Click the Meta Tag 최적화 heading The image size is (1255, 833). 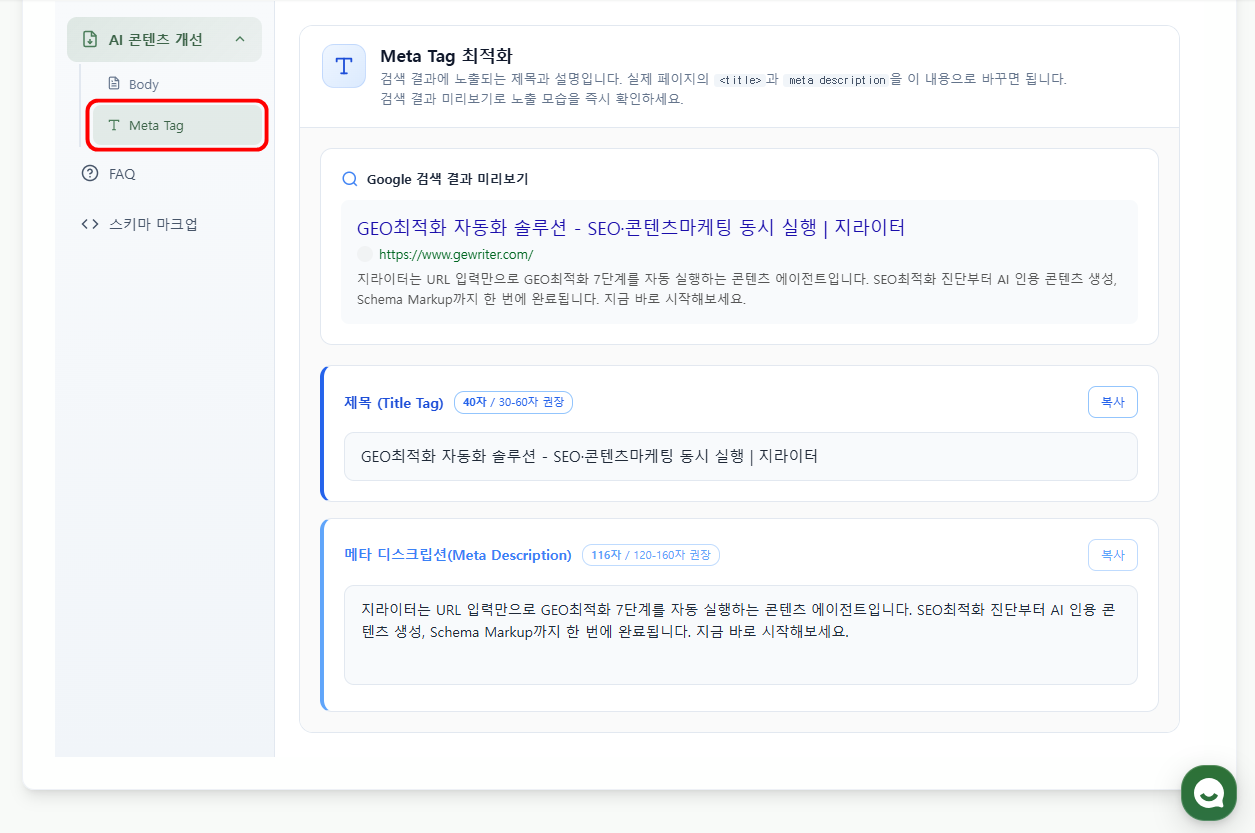click(x=446, y=55)
